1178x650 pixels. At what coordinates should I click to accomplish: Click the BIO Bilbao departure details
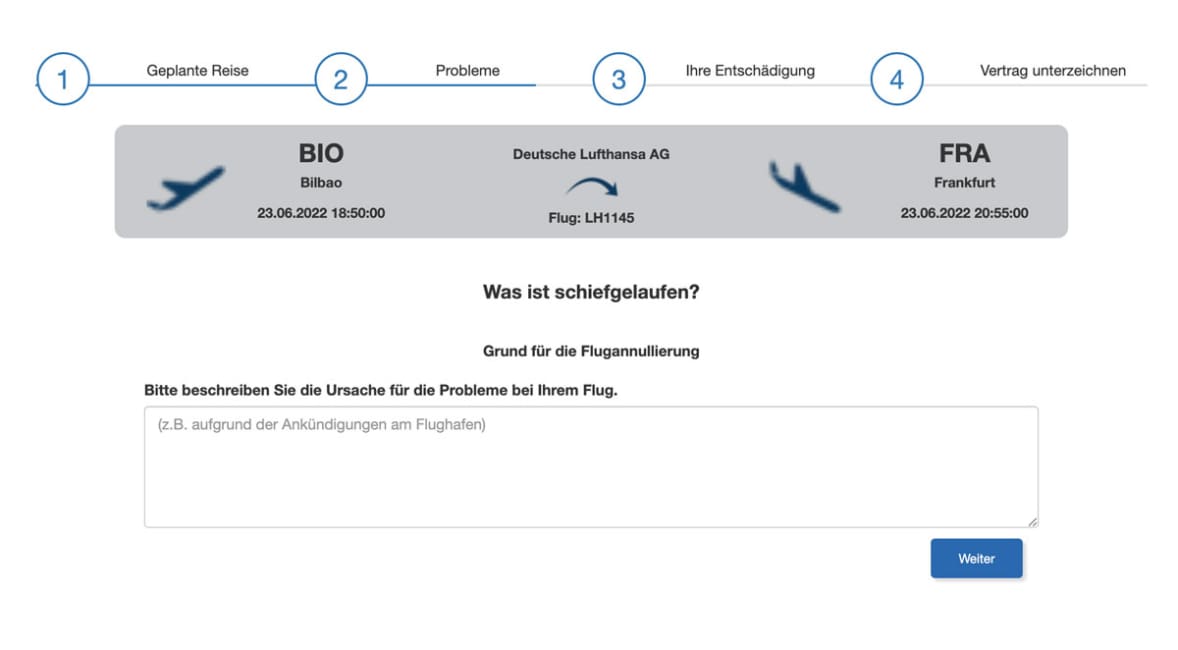coord(322,180)
